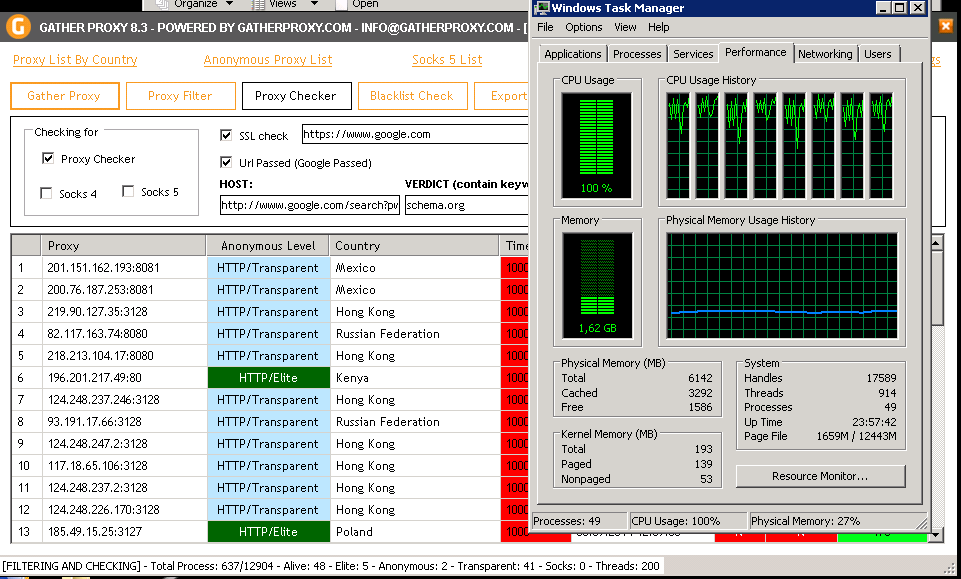Image resolution: width=961 pixels, height=579 pixels.
Task: Select proxy 124.248.247.2:3128
Action: coord(97,444)
